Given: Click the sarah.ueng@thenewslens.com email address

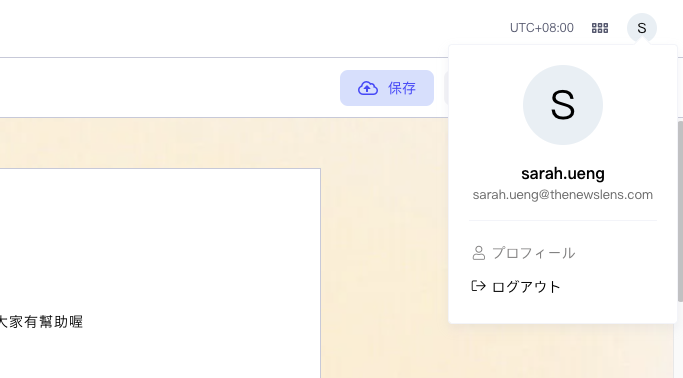Looking at the screenshot, I should pos(563,195).
